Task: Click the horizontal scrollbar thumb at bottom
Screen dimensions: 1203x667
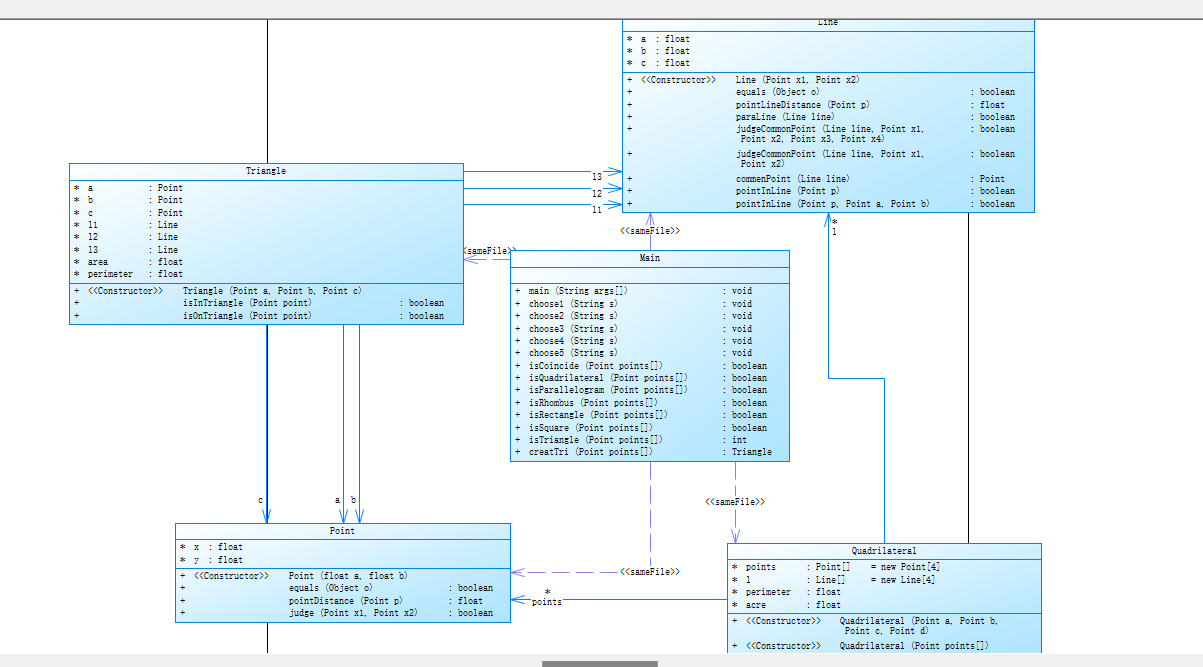Action: coord(600,664)
